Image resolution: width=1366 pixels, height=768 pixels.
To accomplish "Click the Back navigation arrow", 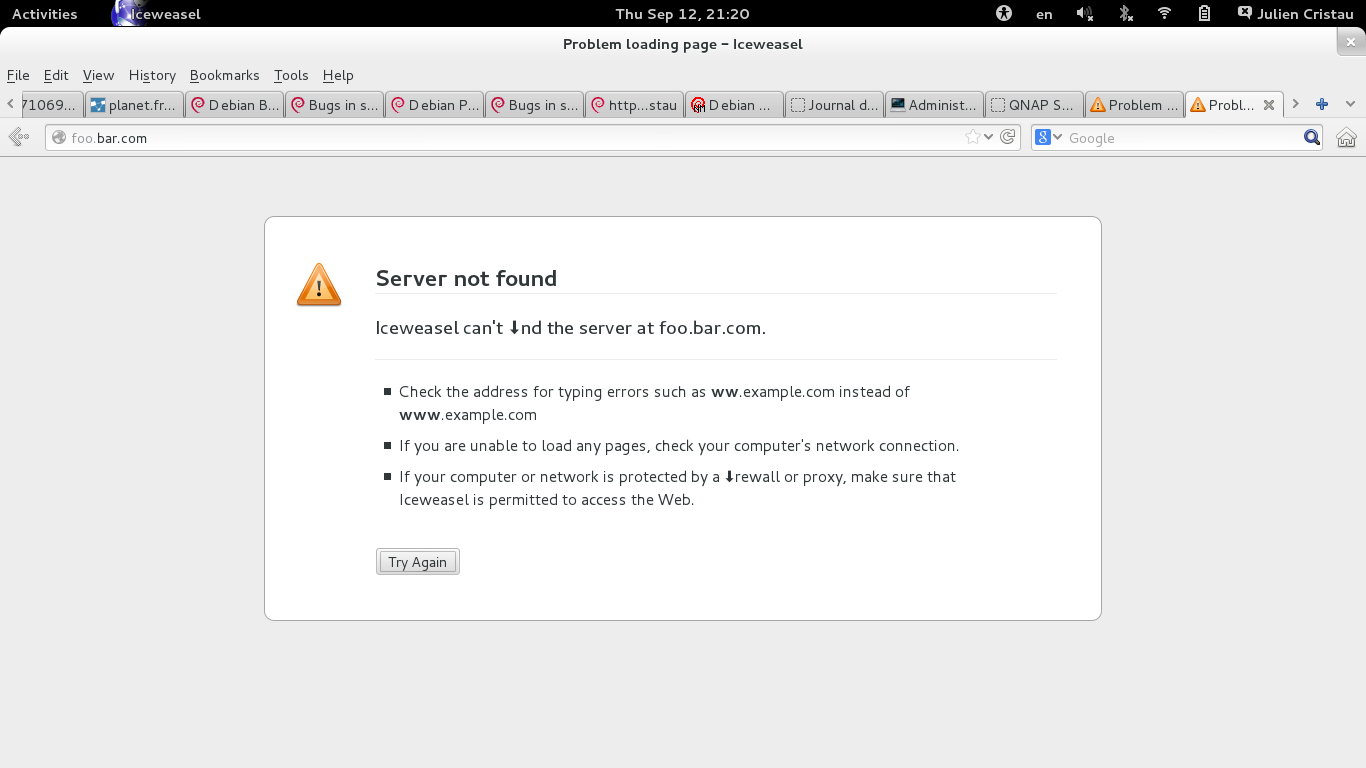I will [18, 137].
